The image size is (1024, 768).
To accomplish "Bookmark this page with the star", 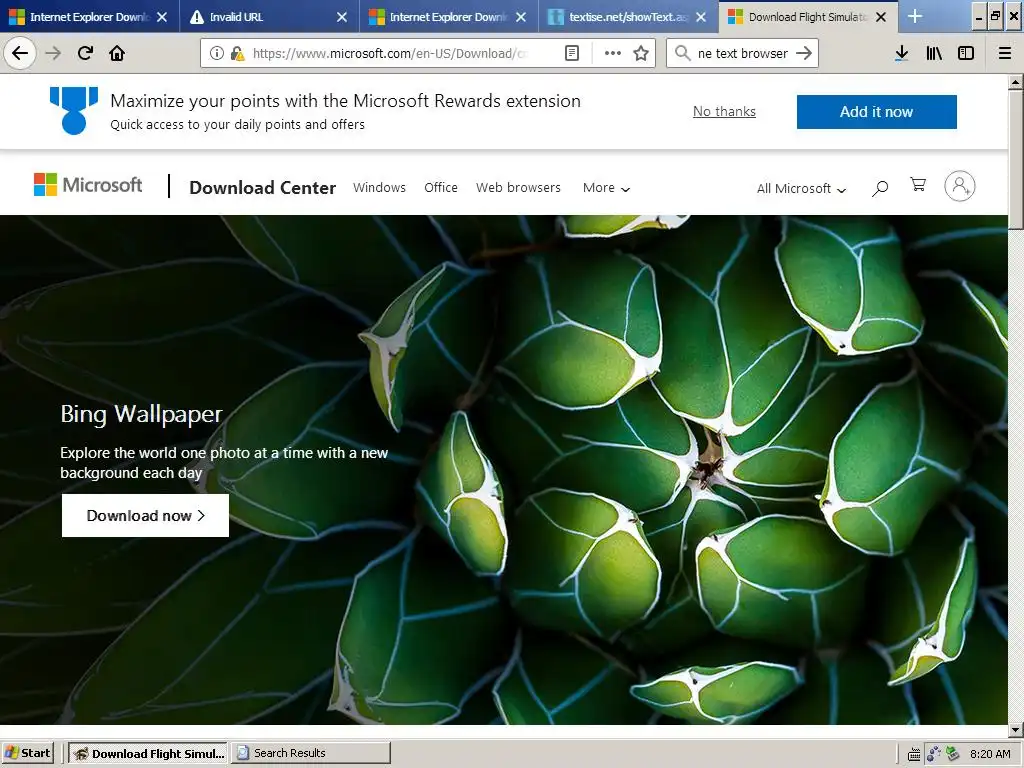I will coord(641,53).
